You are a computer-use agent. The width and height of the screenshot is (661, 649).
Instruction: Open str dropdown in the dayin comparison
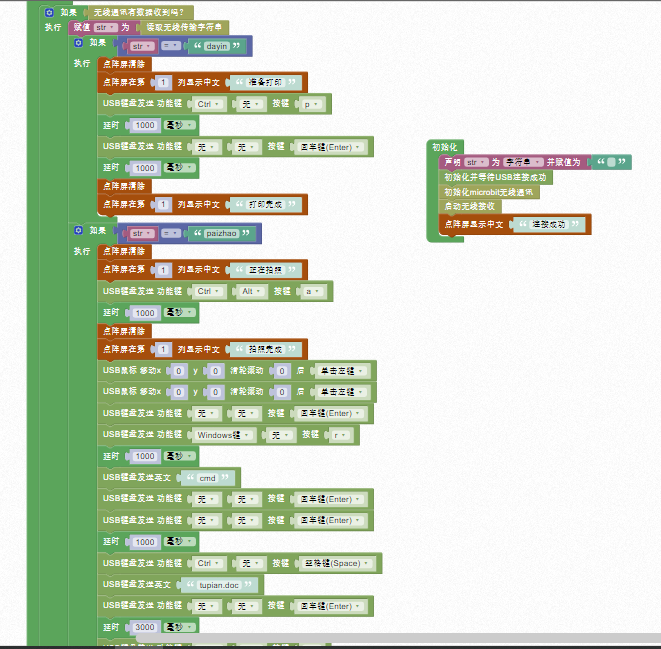pos(142,46)
